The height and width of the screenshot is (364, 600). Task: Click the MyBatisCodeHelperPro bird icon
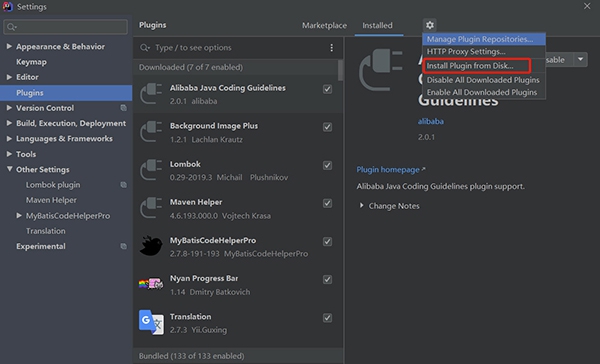[151, 246]
